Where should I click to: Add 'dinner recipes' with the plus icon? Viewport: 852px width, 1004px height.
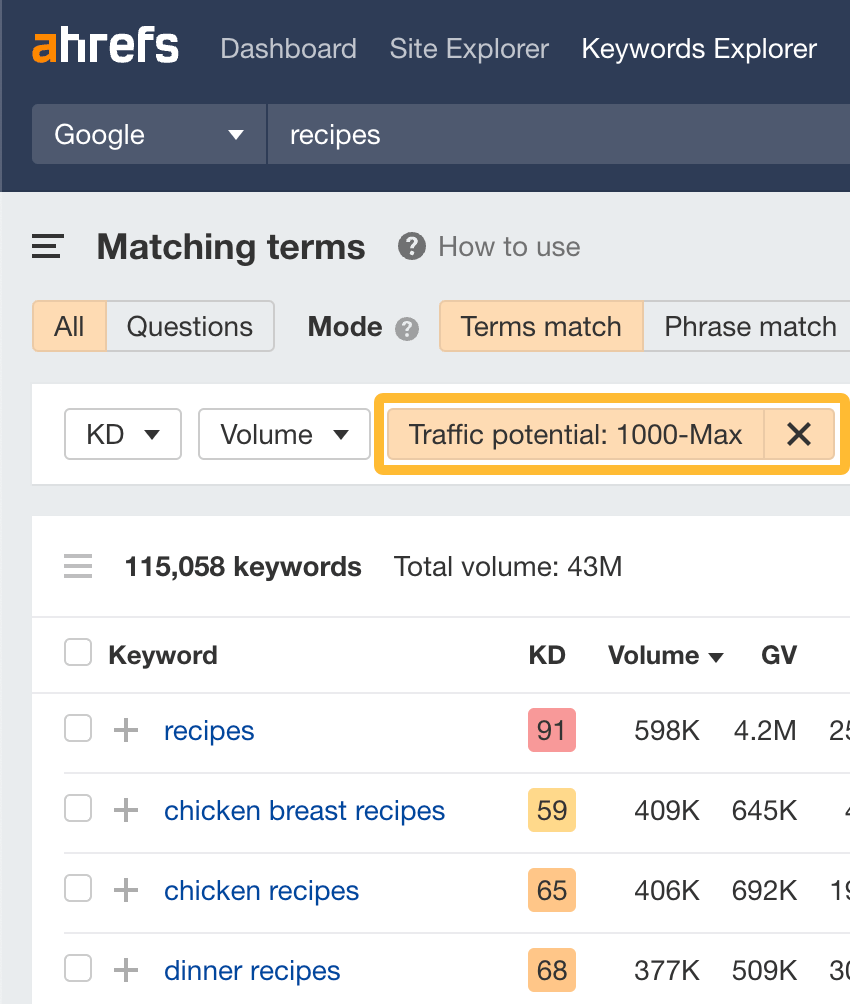(x=124, y=970)
